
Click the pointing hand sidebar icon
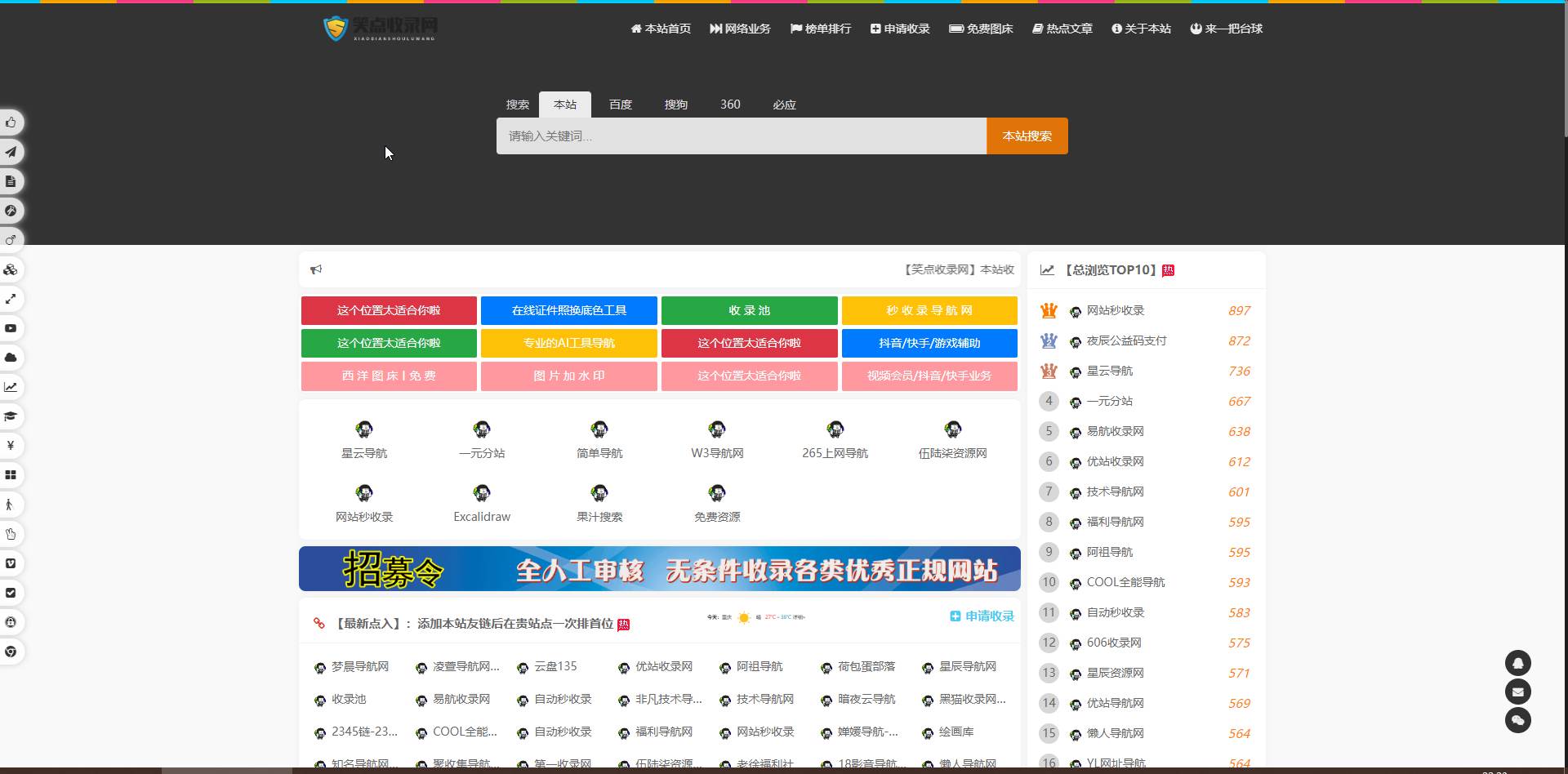tap(11, 534)
